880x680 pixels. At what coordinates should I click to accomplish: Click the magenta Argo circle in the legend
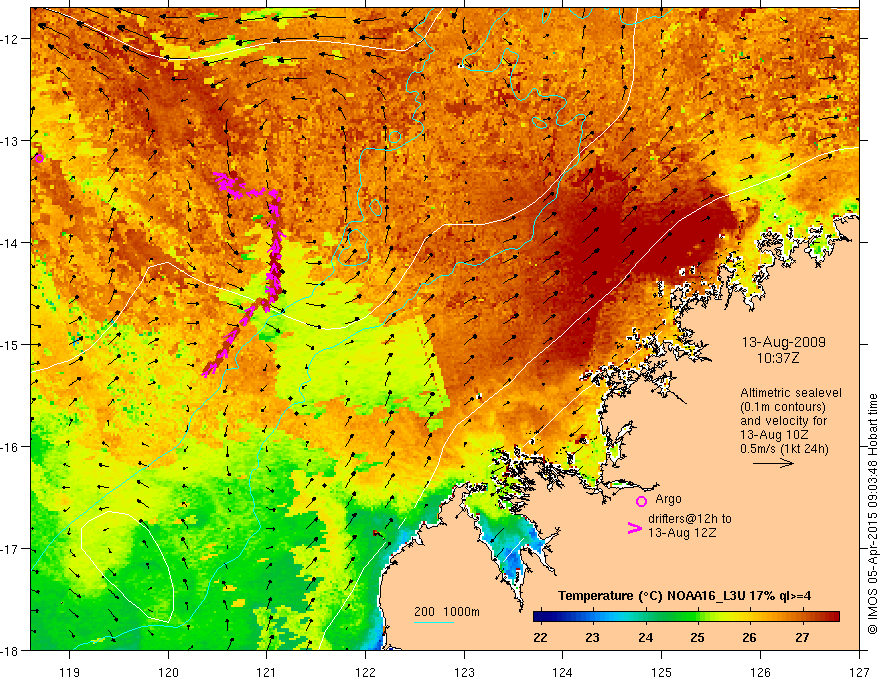[641, 501]
